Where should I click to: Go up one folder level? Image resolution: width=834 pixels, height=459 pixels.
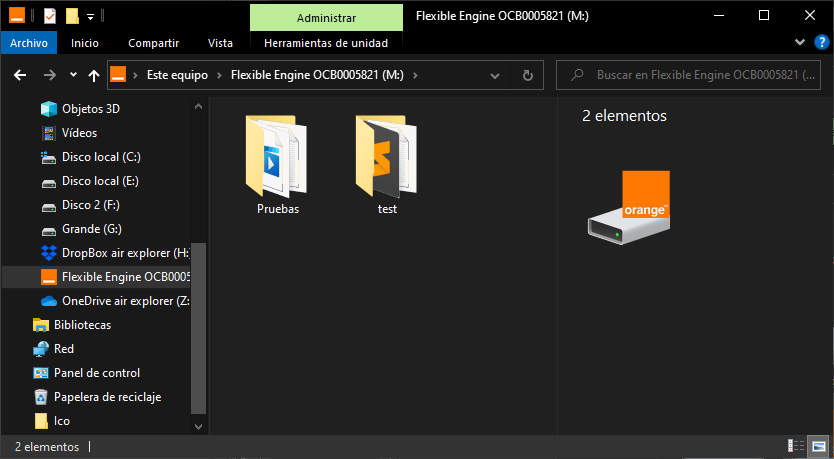pos(94,75)
